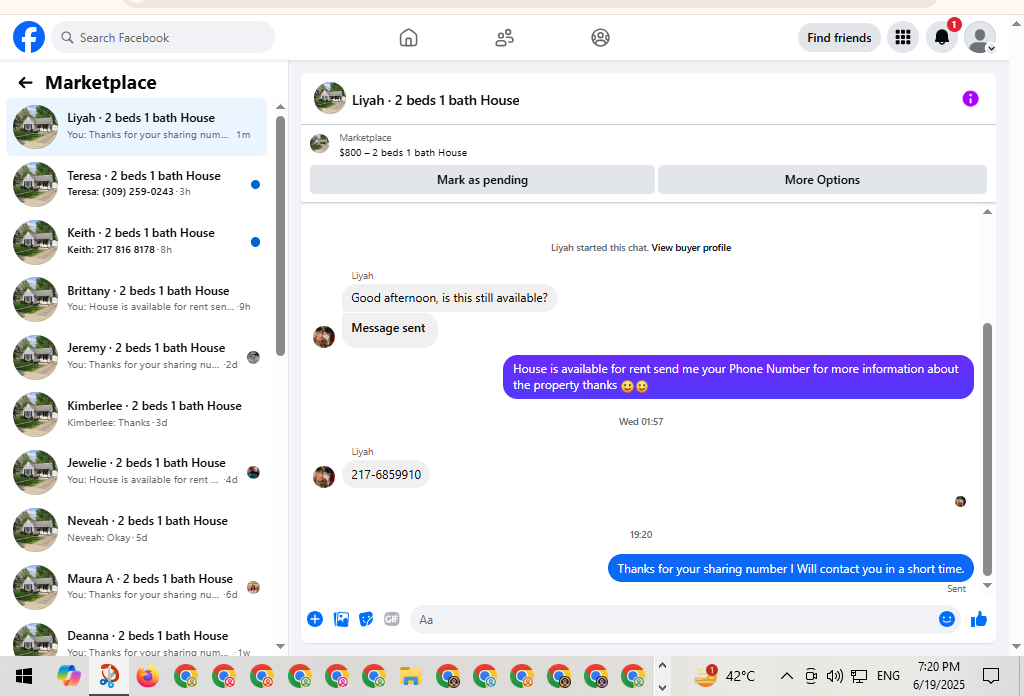1024x696 pixels.
Task: Attach a photo with the image icon
Action: 341,619
